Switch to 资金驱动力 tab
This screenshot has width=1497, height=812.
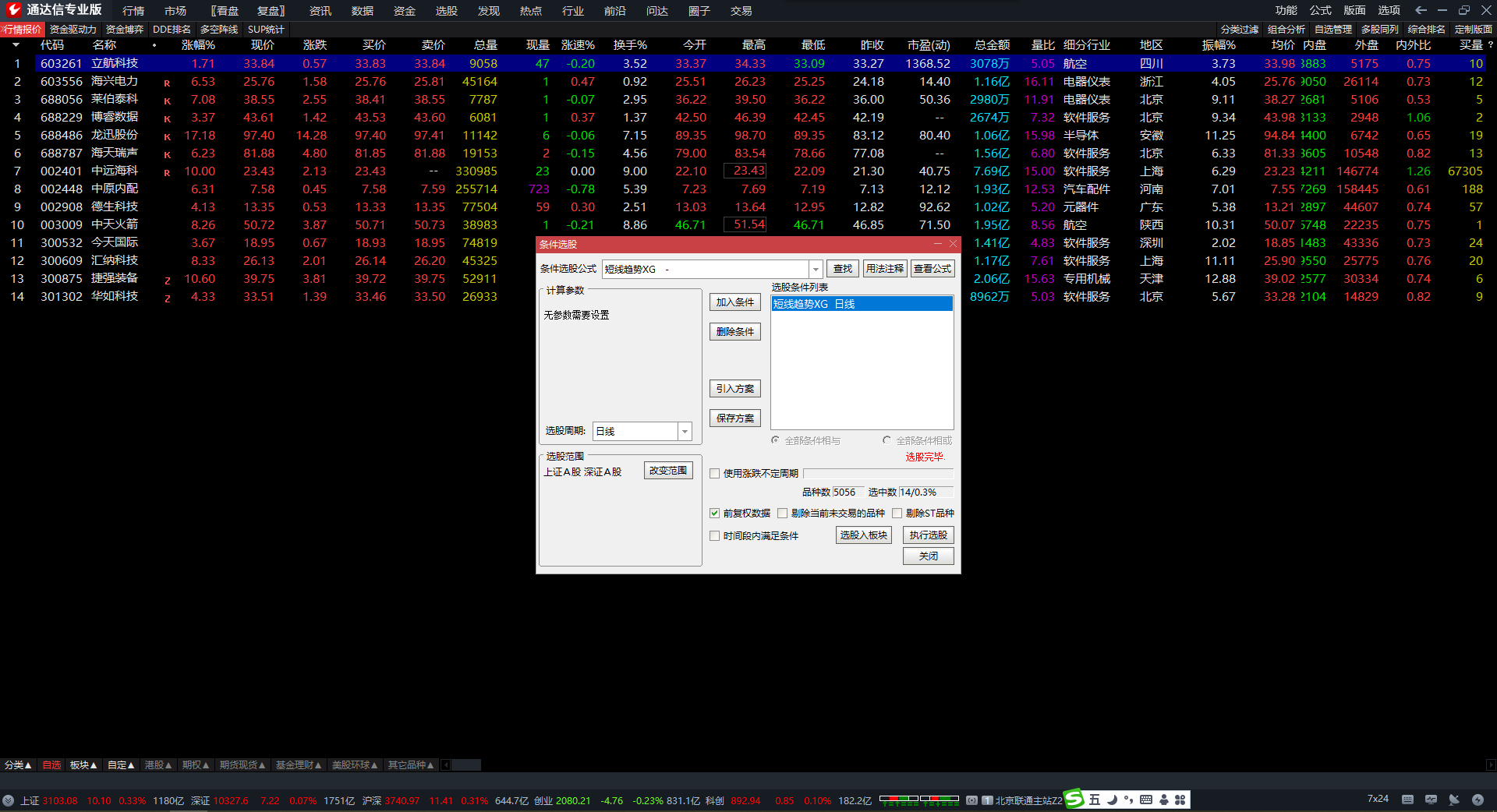point(73,30)
